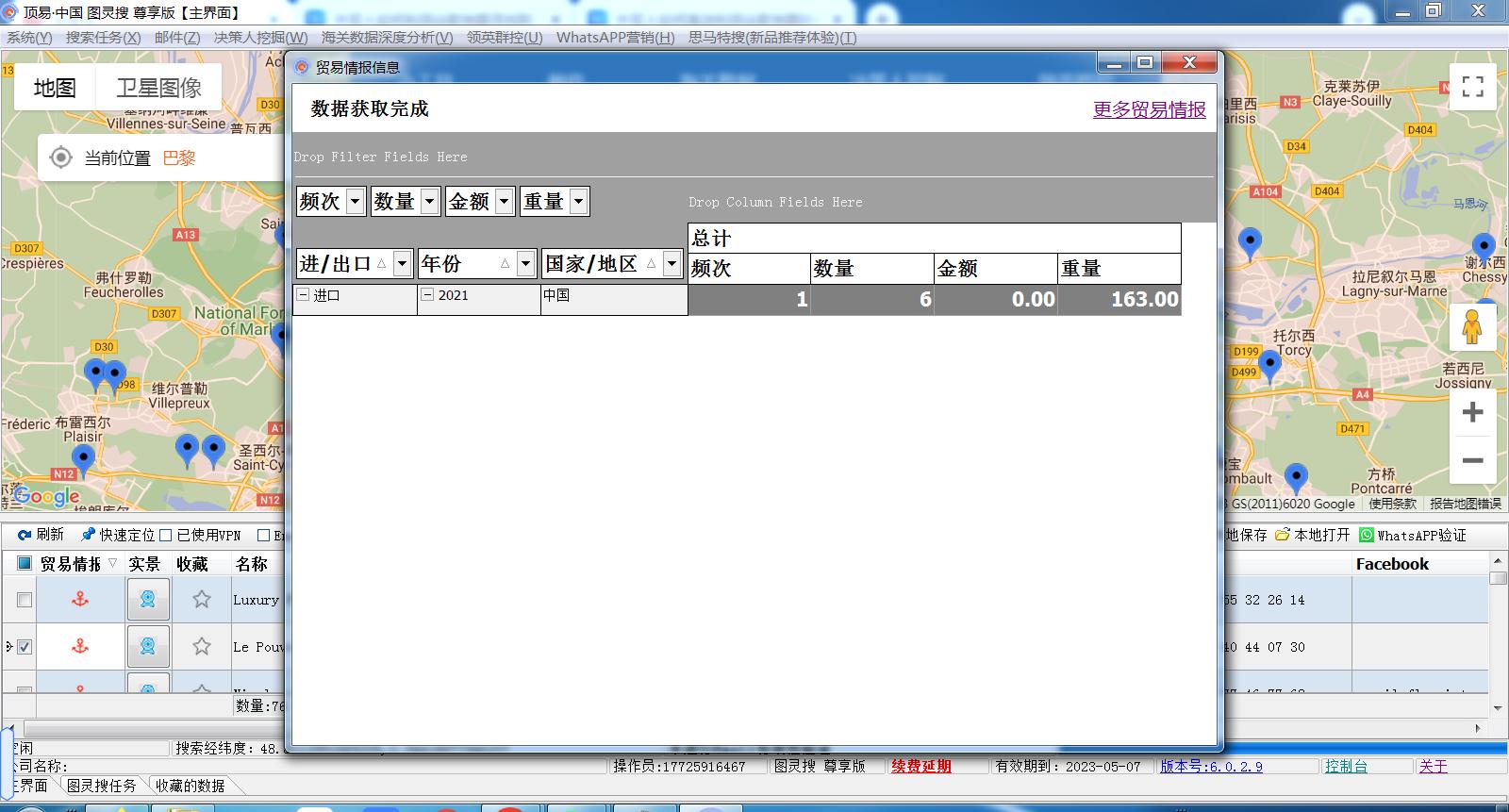Star the Luxury row as favorite
Image resolution: width=1509 pixels, height=812 pixels.
(201, 600)
